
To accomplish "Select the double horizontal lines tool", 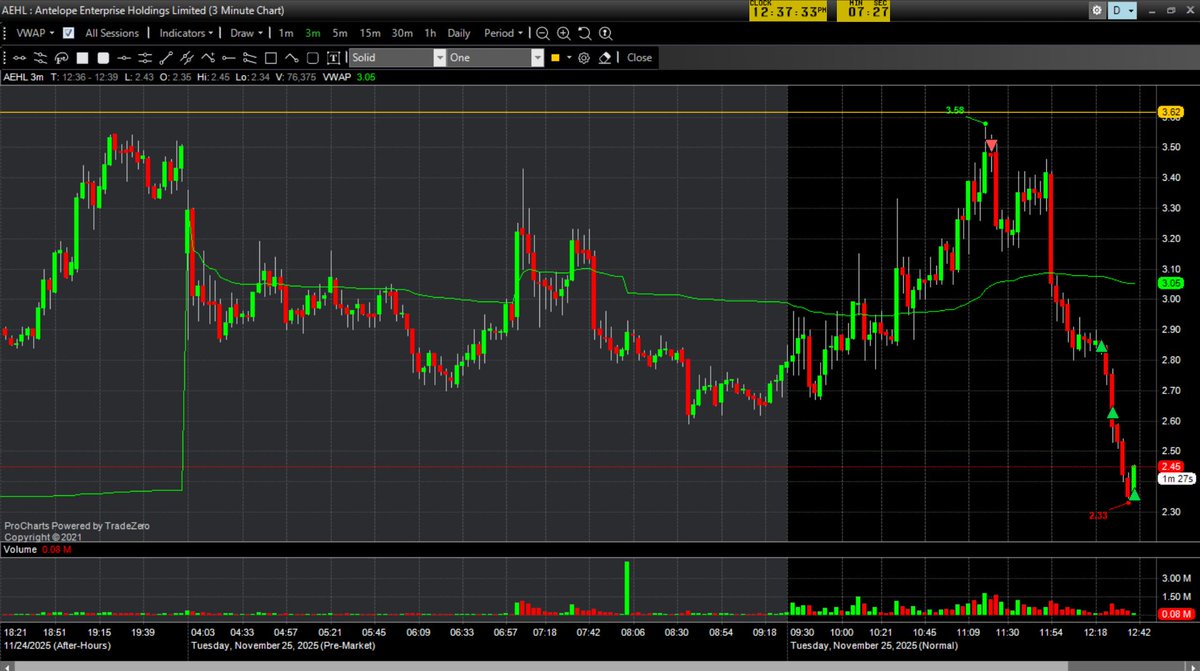I will pyautogui.click(x=145, y=58).
